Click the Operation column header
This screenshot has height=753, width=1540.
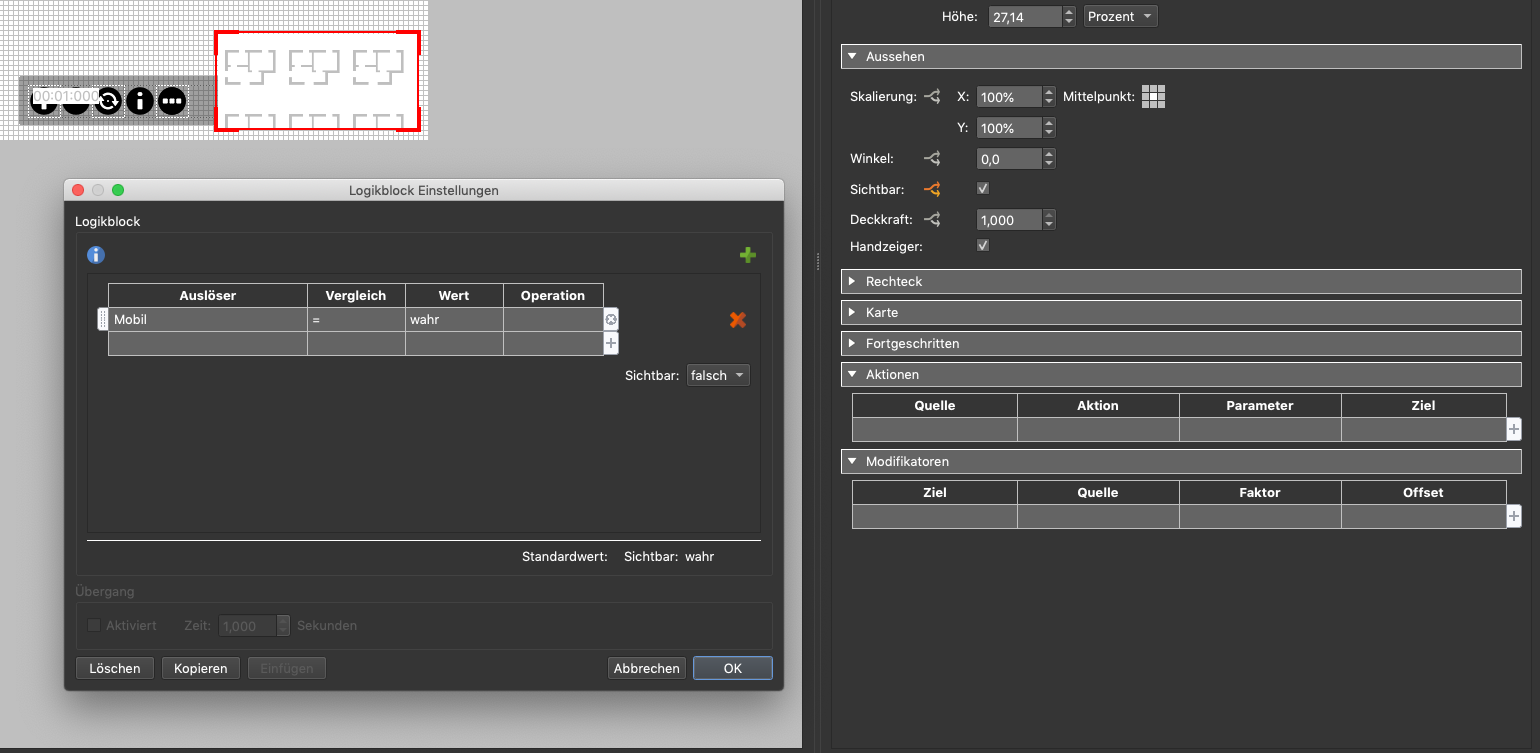553,296
